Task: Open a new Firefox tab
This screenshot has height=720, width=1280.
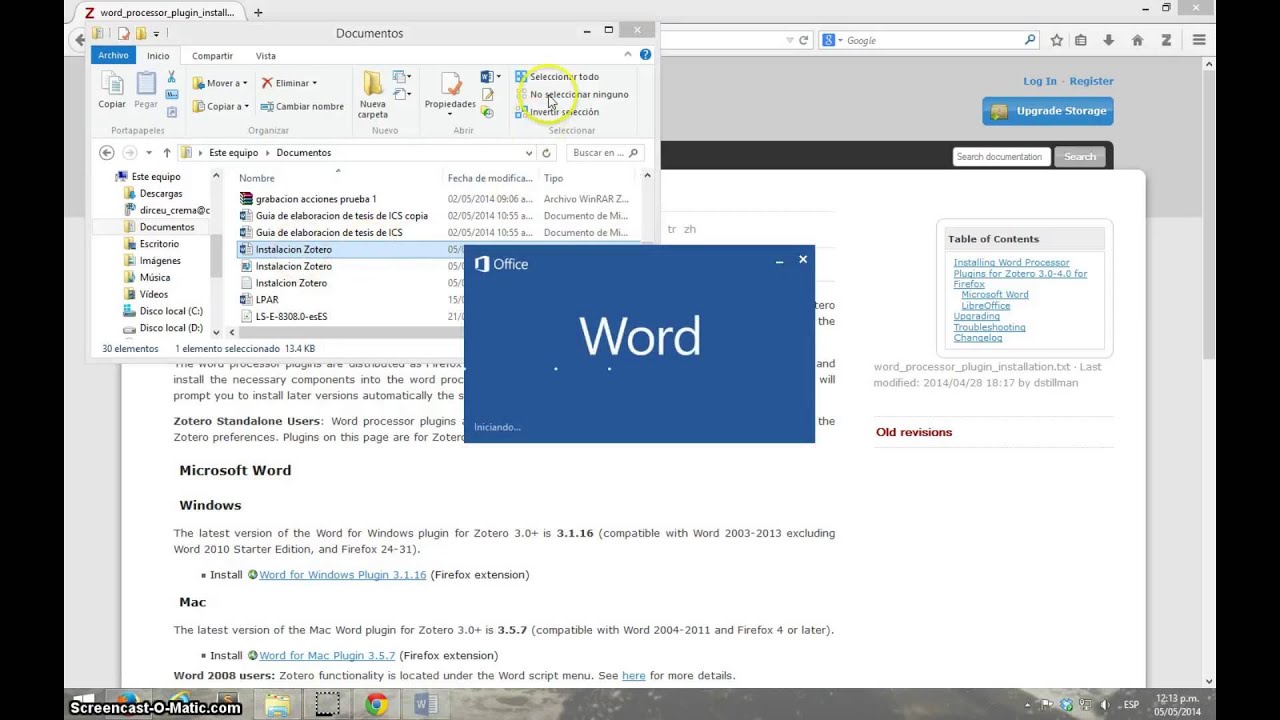Action: point(258,12)
